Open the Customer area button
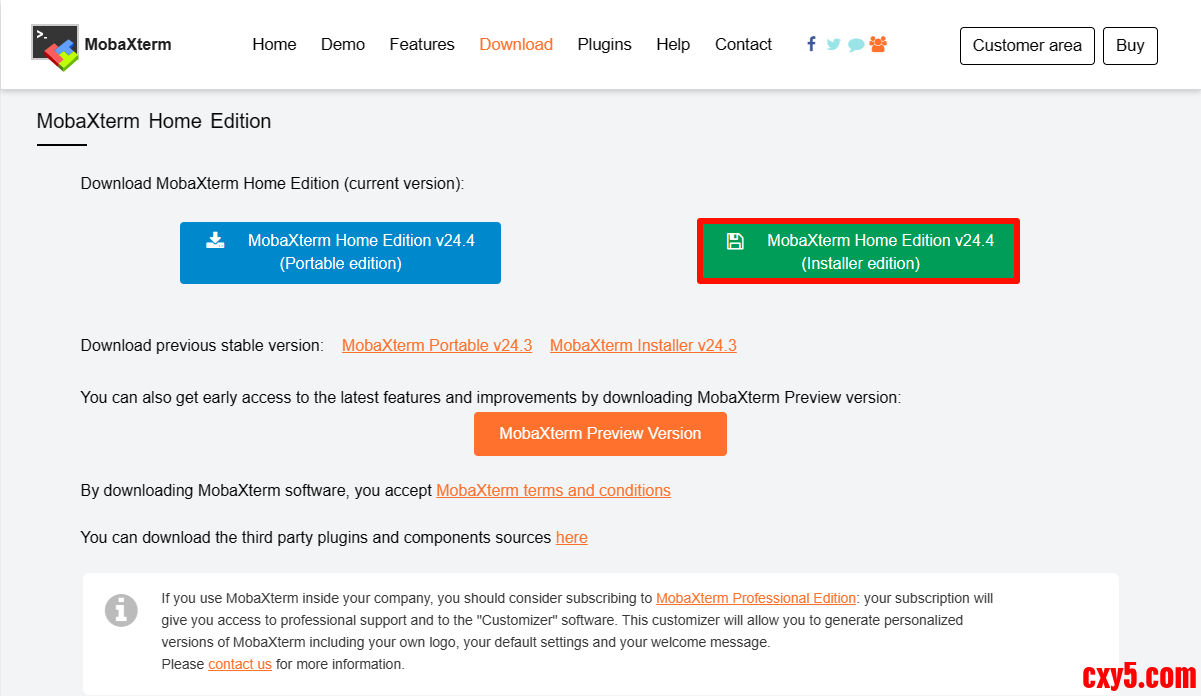Screen dimensions: 1201x696 coord(1027,46)
